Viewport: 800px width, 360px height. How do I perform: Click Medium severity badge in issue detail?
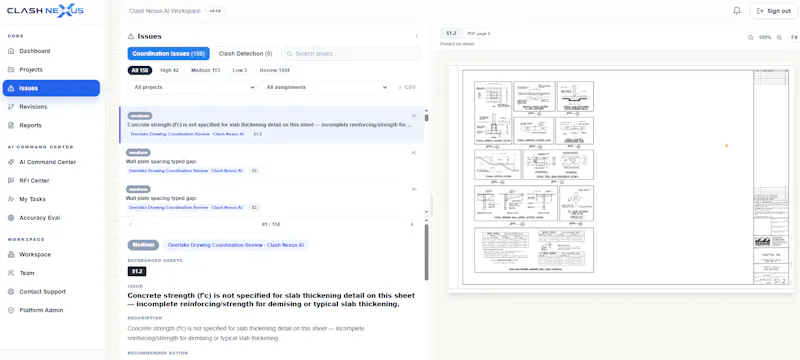tap(143, 245)
